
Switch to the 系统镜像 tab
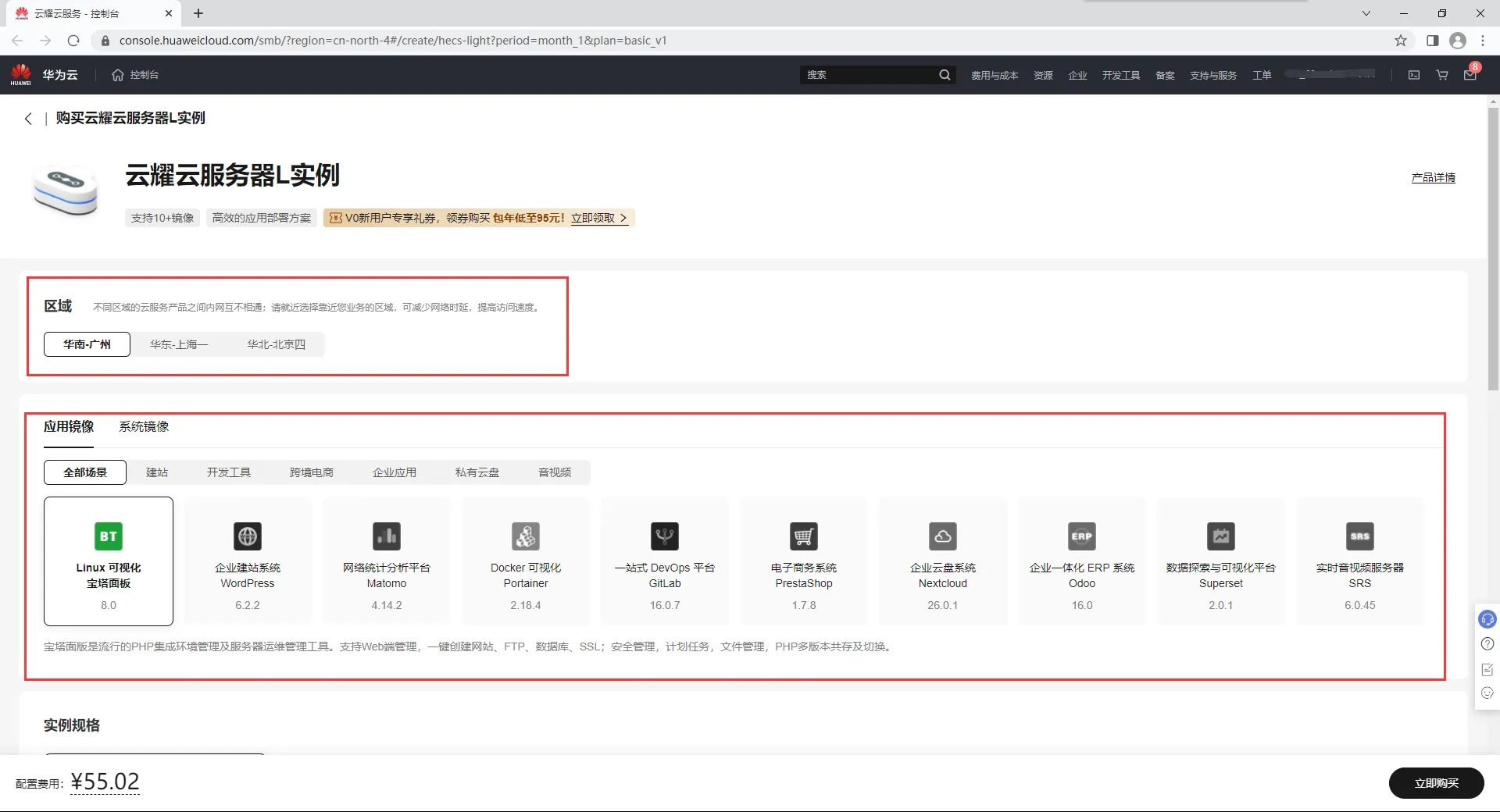click(x=144, y=426)
